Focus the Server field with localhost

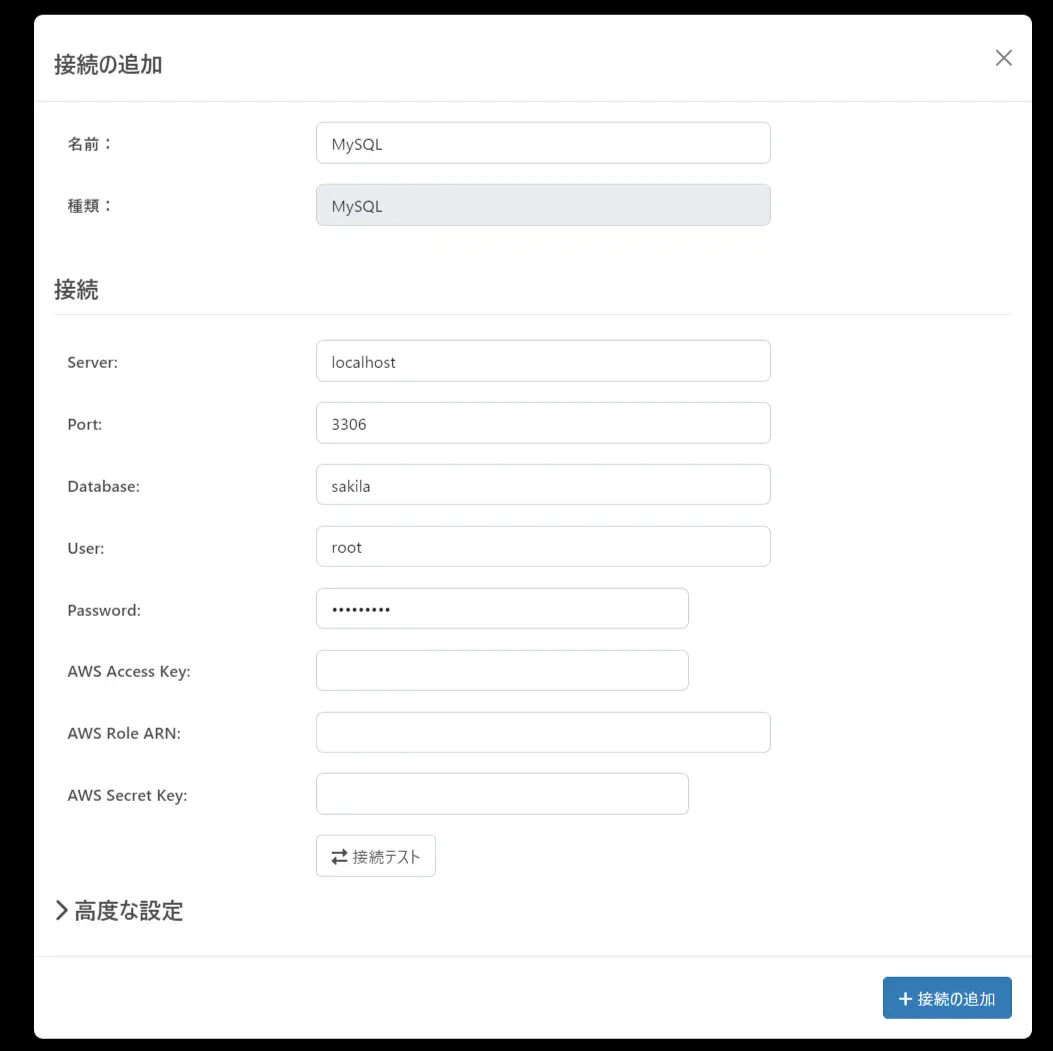(x=543, y=361)
